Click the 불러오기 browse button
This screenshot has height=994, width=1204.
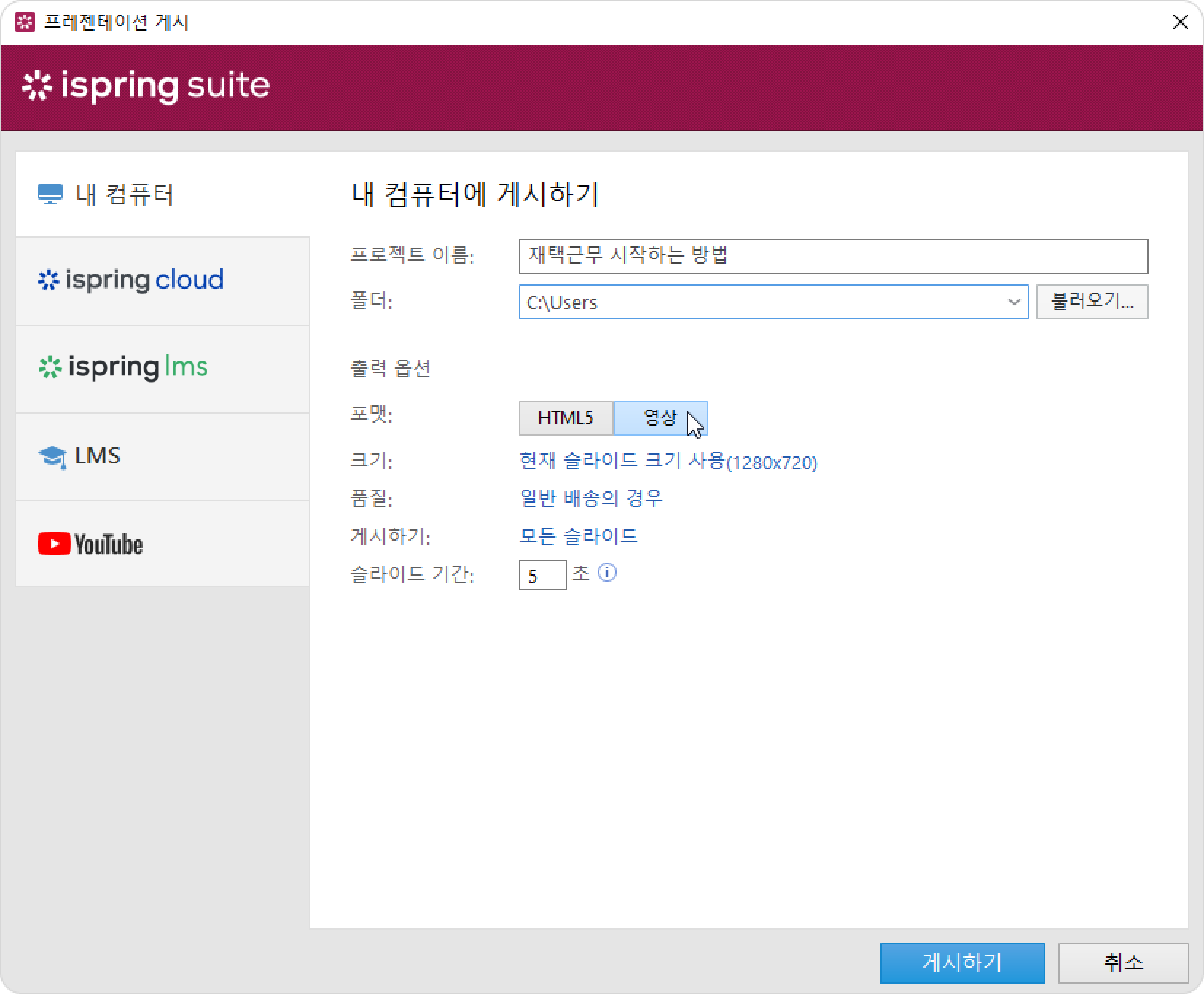(x=1092, y=302)
